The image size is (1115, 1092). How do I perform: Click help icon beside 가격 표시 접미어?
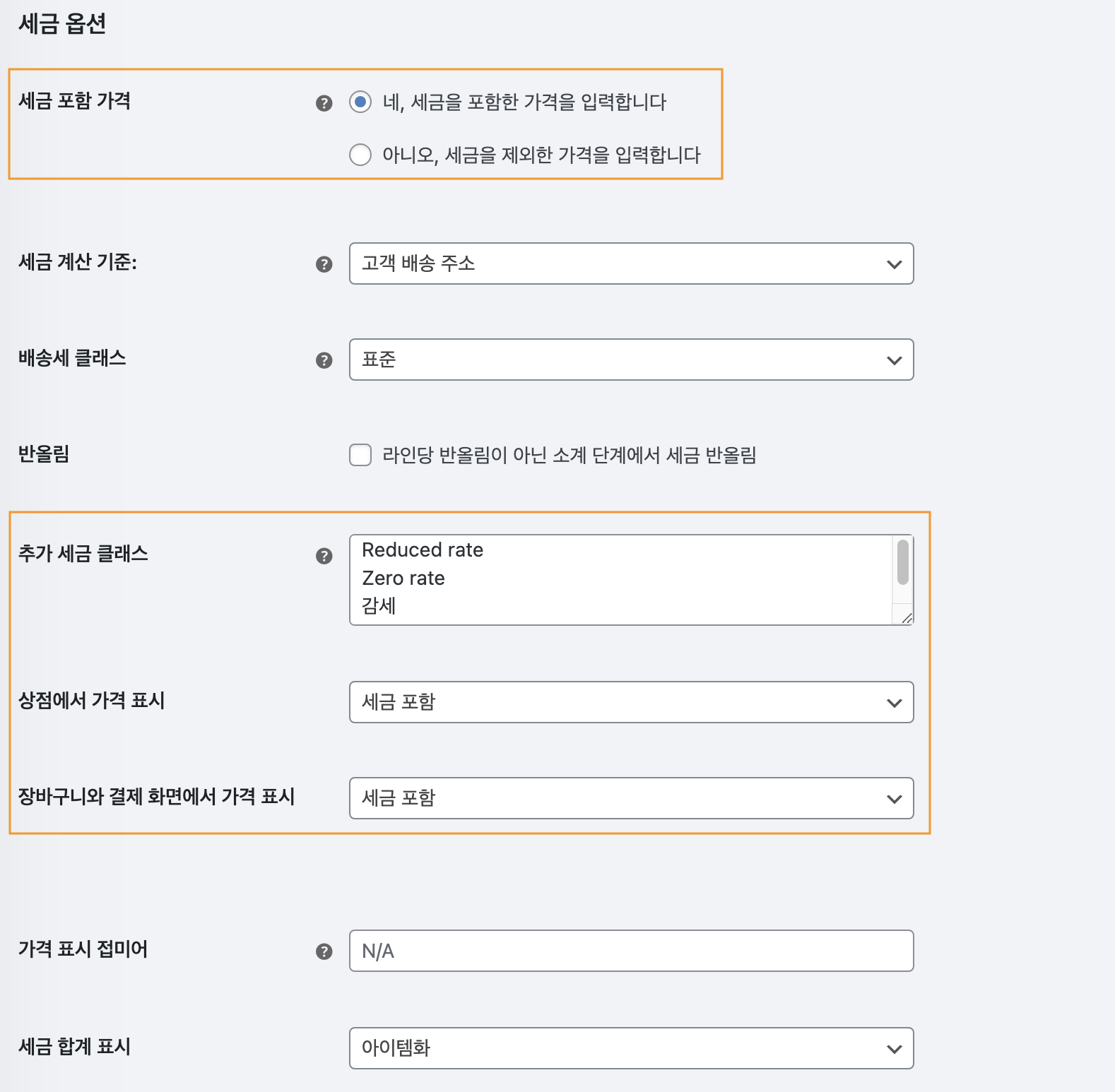click(324, 951)
